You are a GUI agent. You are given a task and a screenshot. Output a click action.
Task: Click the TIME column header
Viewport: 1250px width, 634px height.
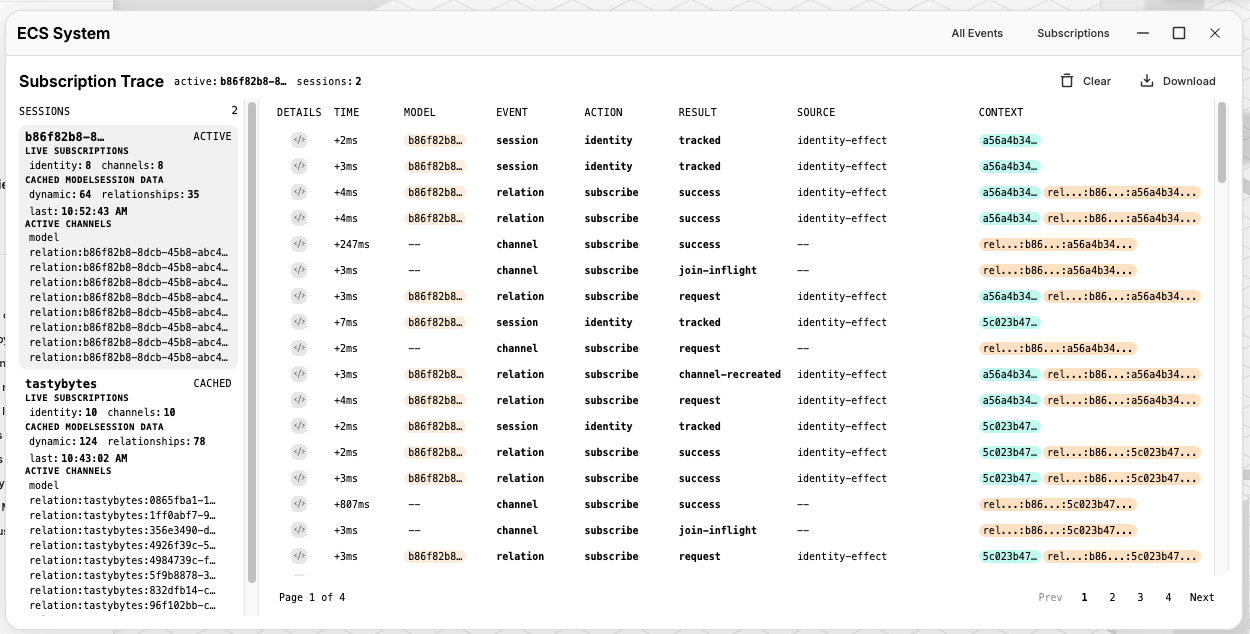click(x=346, y=112)
